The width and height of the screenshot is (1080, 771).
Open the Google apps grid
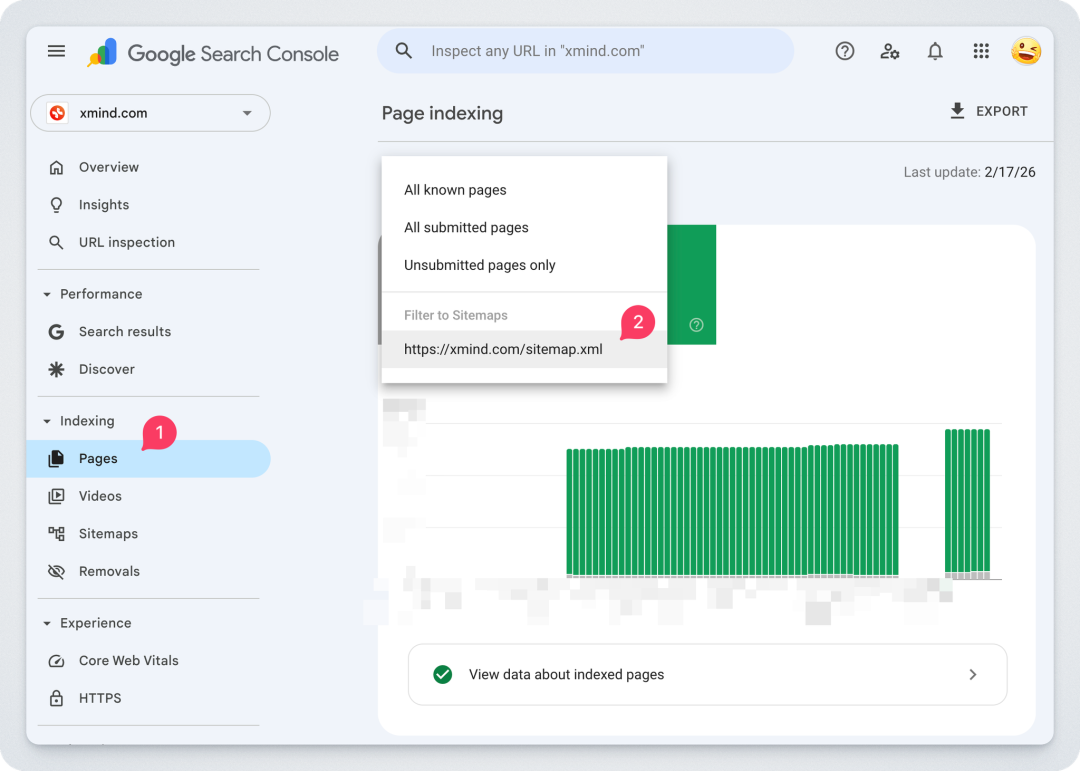coord(981,51)
